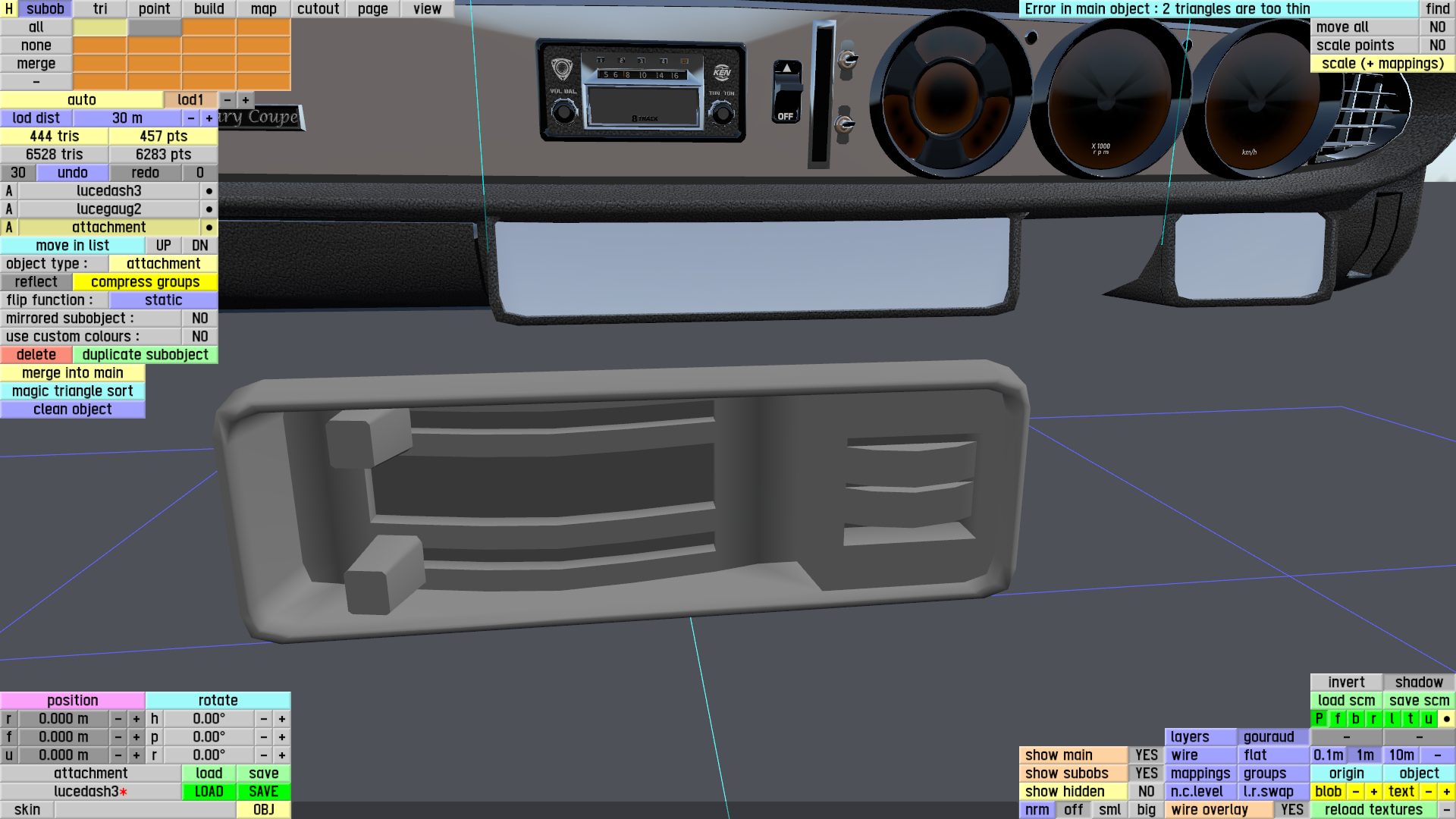Toggle show main YES option
1456x819 pixels.
click(1146, 755)
